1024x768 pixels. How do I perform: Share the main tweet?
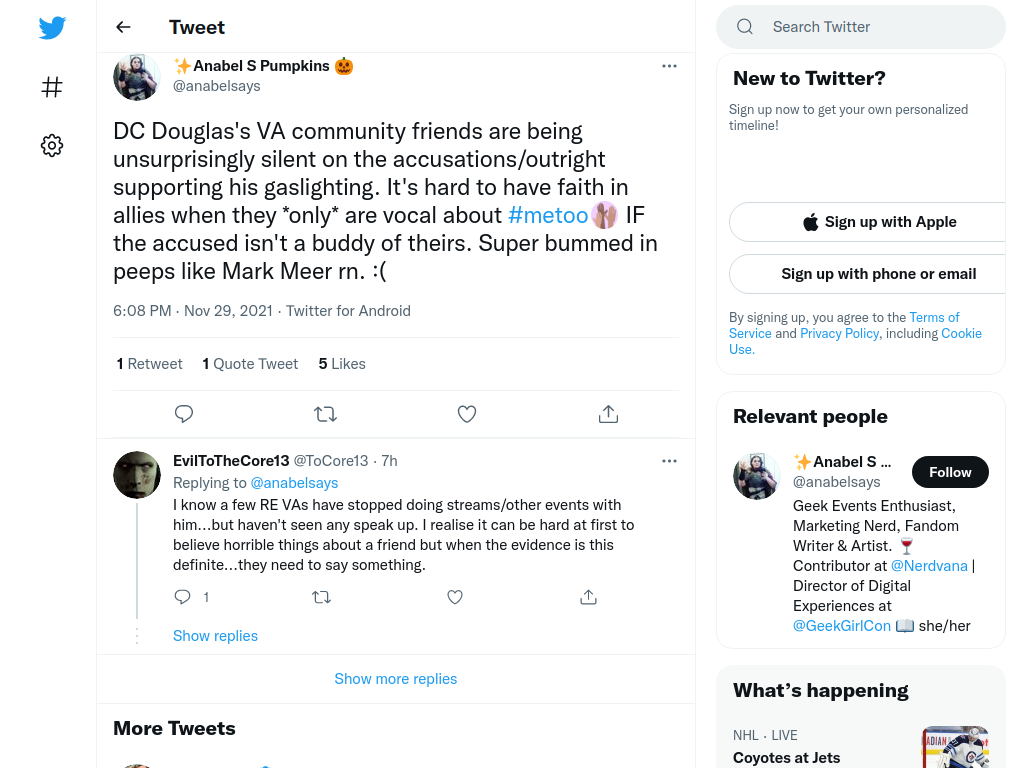pyautogui.click(x=608, y=414)
